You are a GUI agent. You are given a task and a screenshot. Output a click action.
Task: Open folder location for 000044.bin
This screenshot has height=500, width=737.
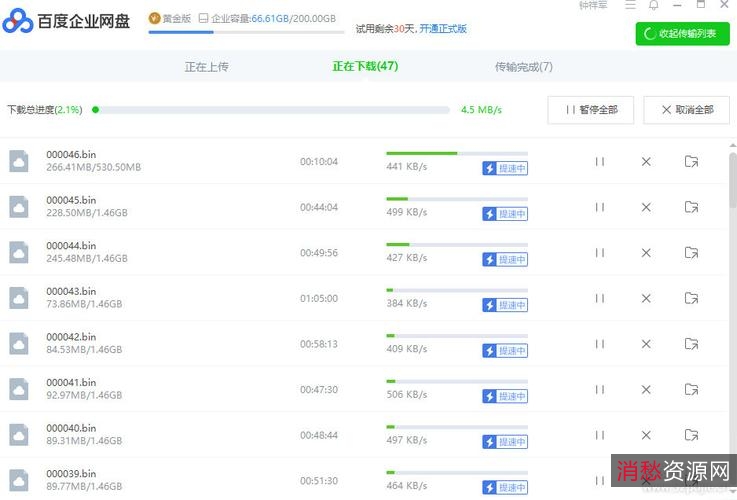[691, 253]
